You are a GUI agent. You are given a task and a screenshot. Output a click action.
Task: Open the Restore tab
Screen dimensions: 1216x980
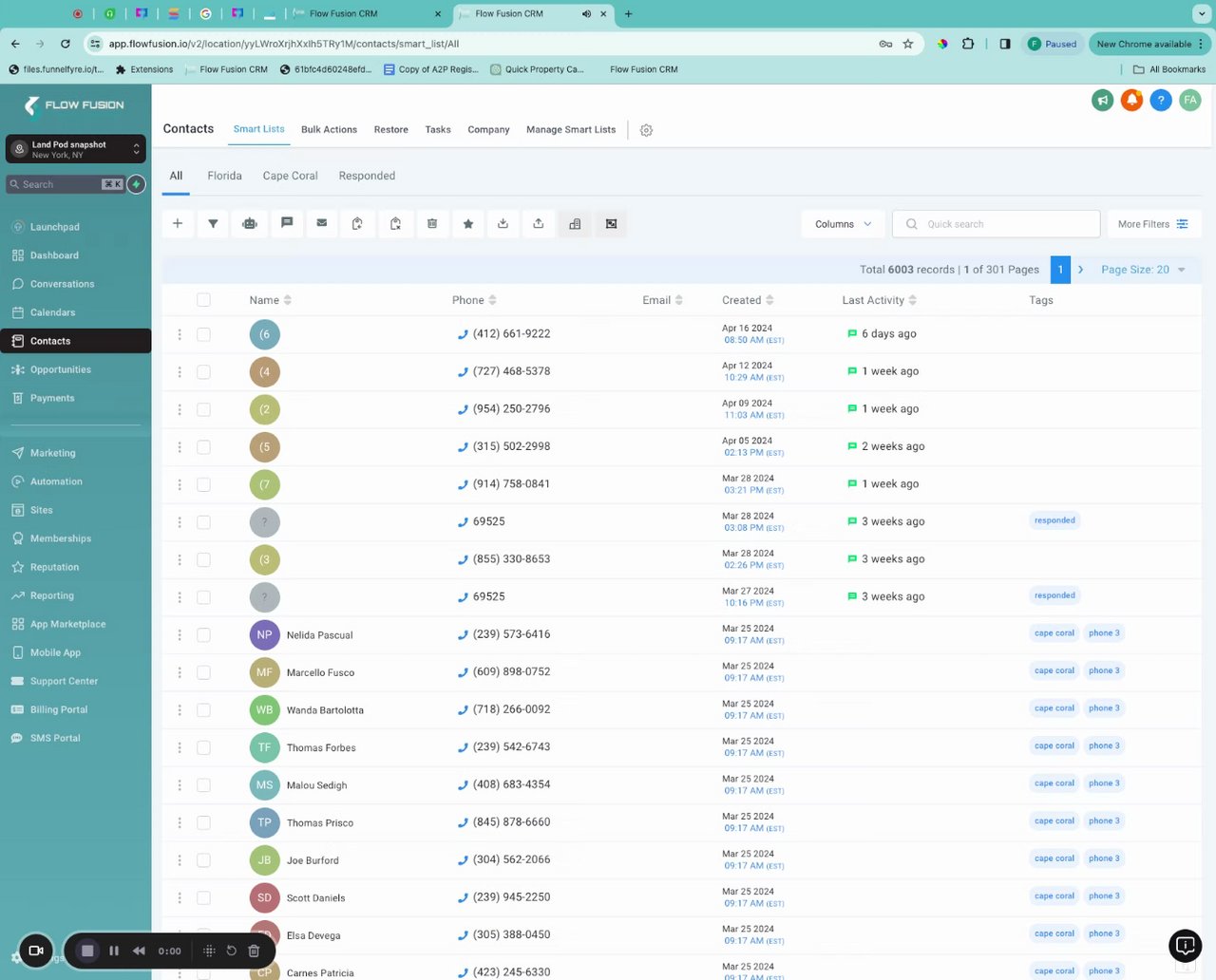[390, 130]
